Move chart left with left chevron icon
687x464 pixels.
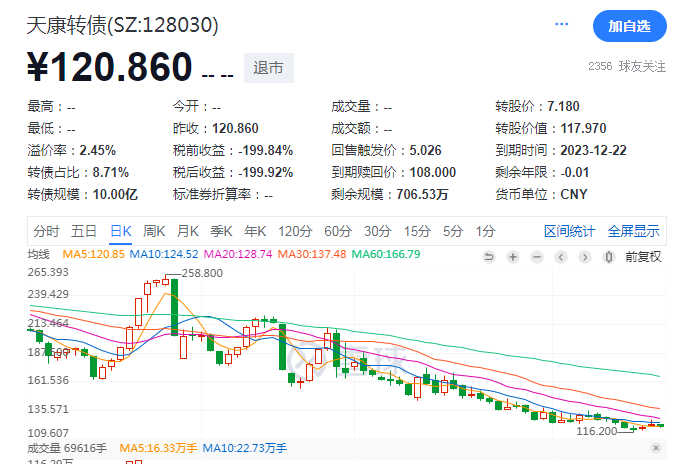tap(561, 257)
